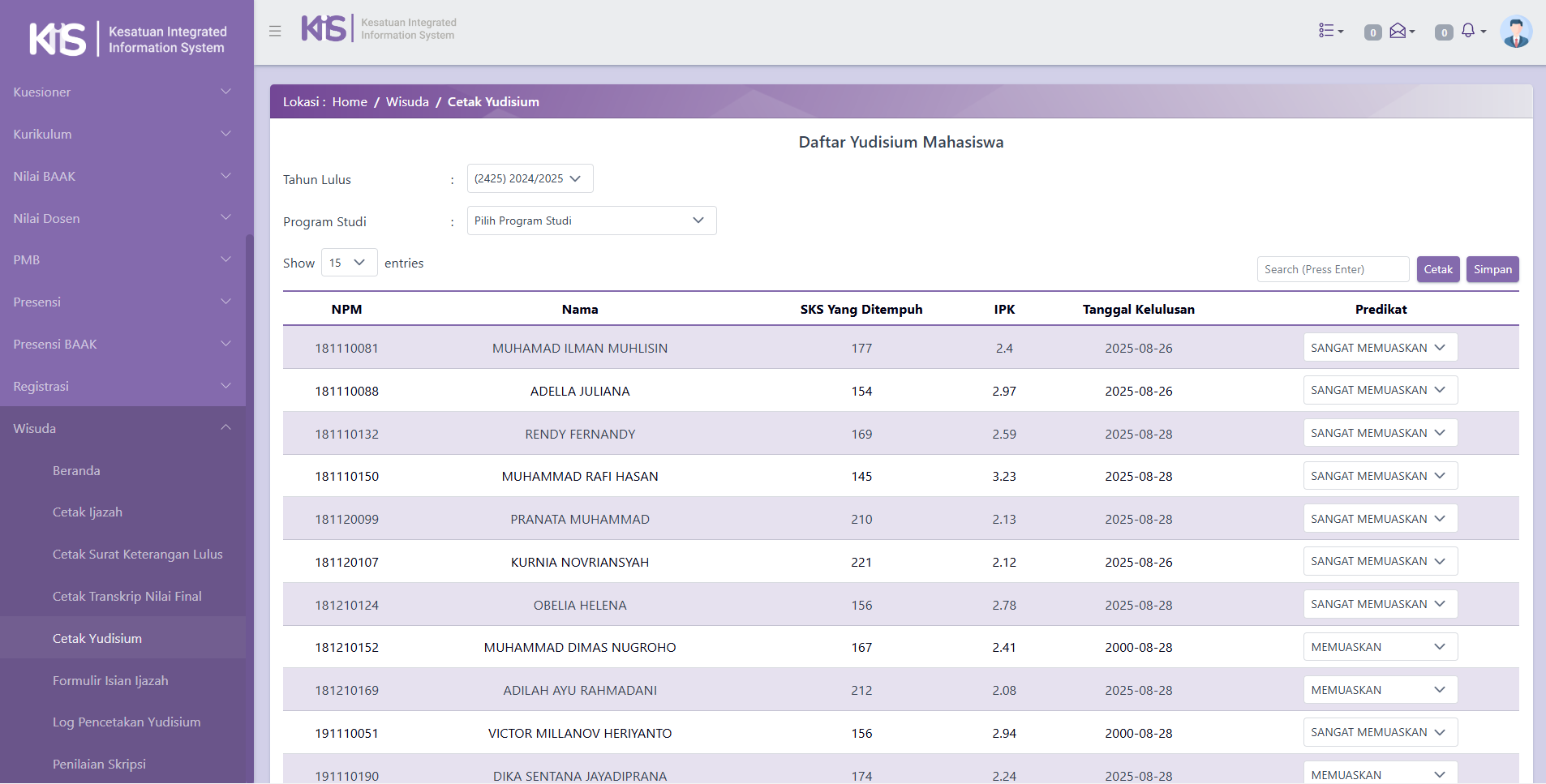The image size is (1546, 784).
Task: Open the envelope messages icon
Action: point(1400,31)
